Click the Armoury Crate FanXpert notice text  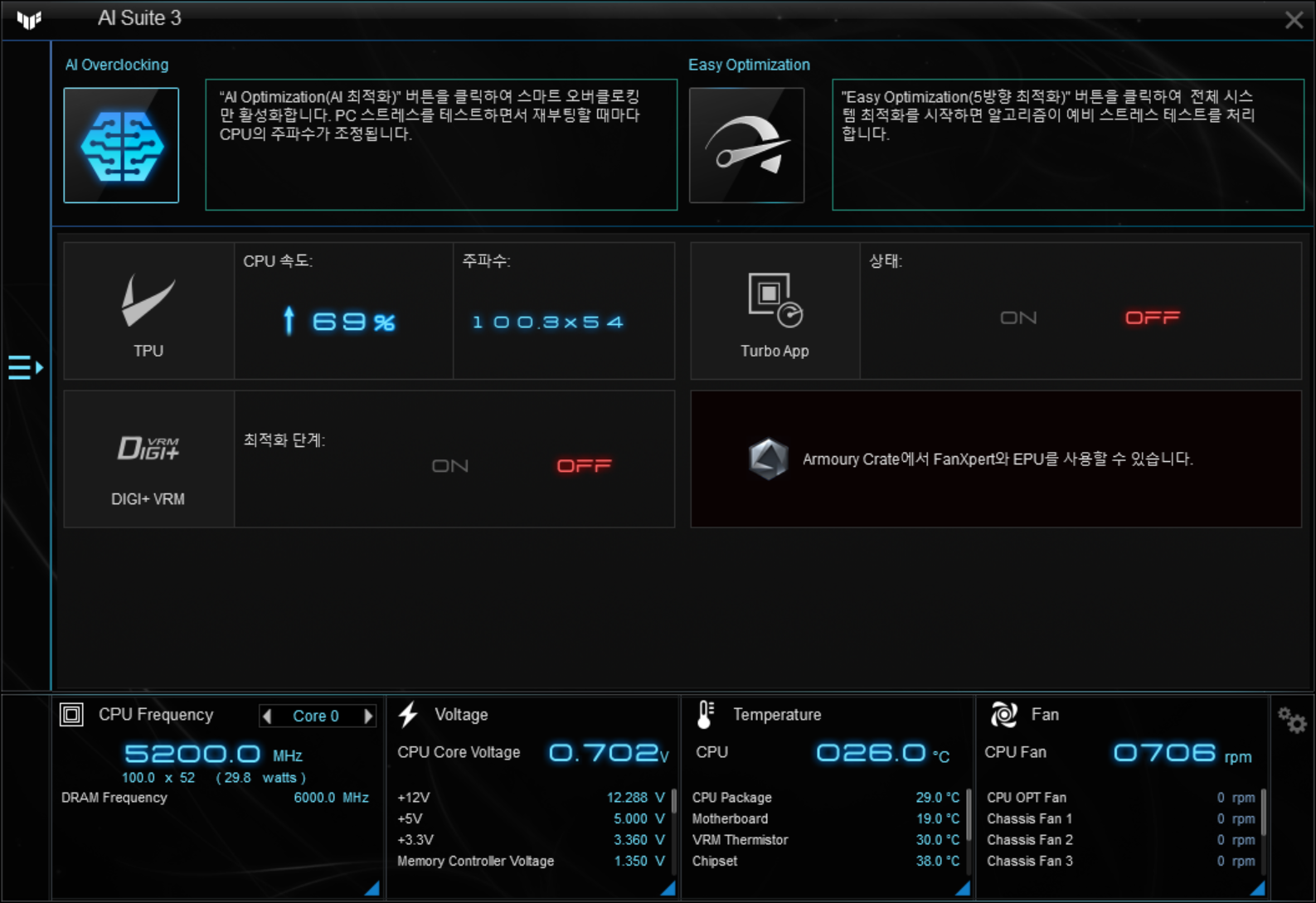point(998,459)
